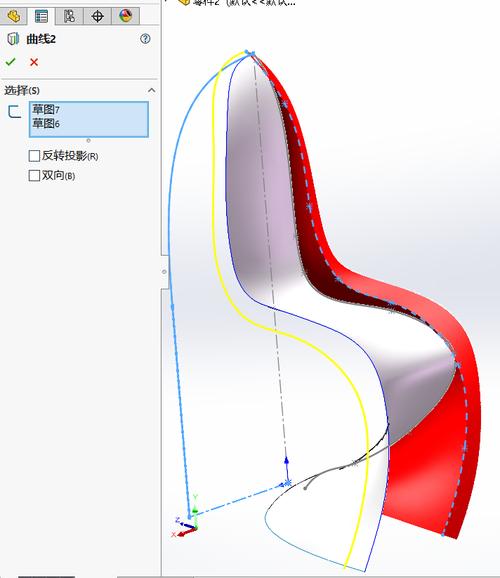This screenshot has height=578, width=500.
Task: Open the DisplayManager appearance tab
Action: pos(125,16)
